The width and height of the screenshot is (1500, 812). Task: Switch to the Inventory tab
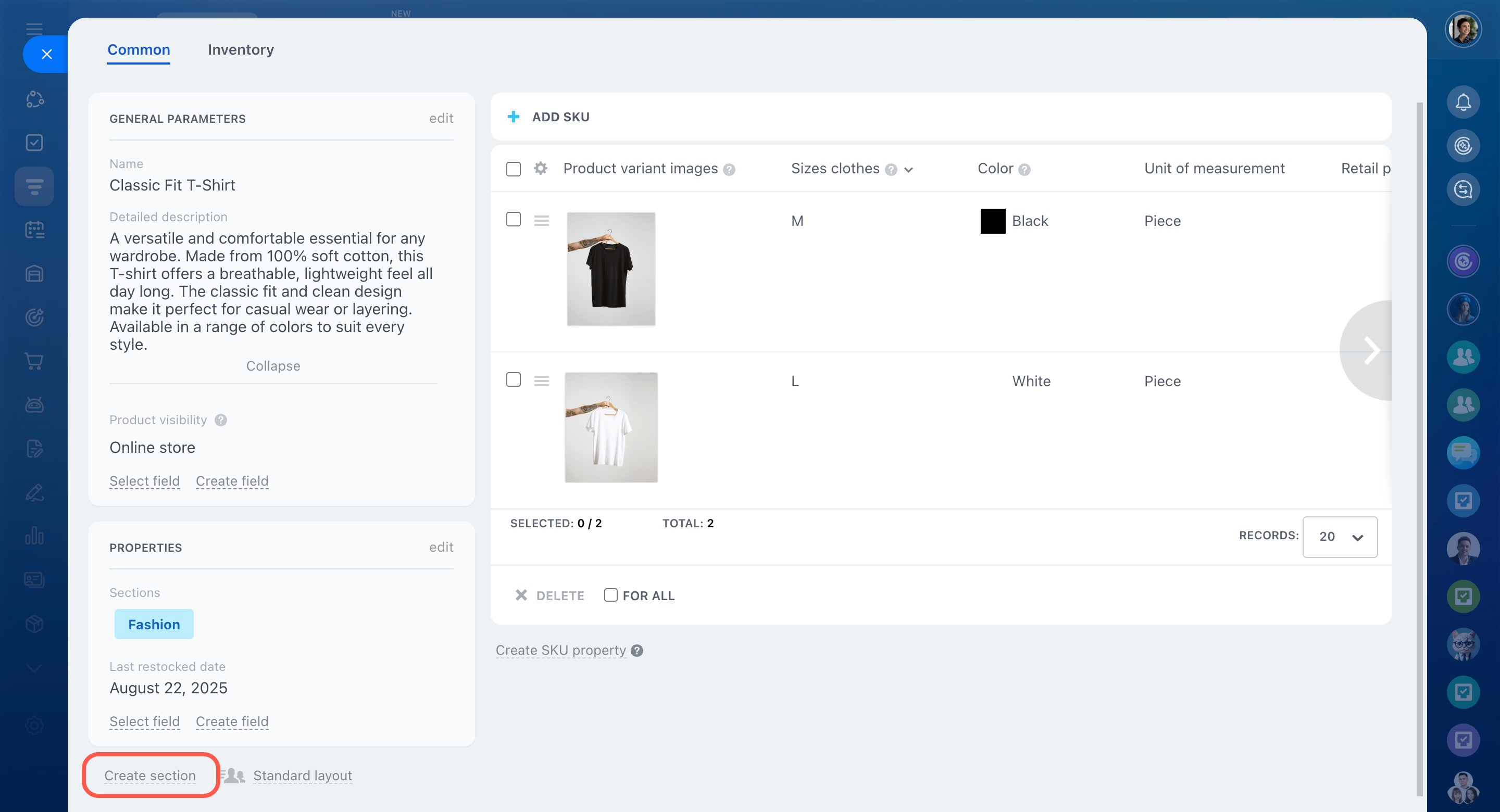241,50
